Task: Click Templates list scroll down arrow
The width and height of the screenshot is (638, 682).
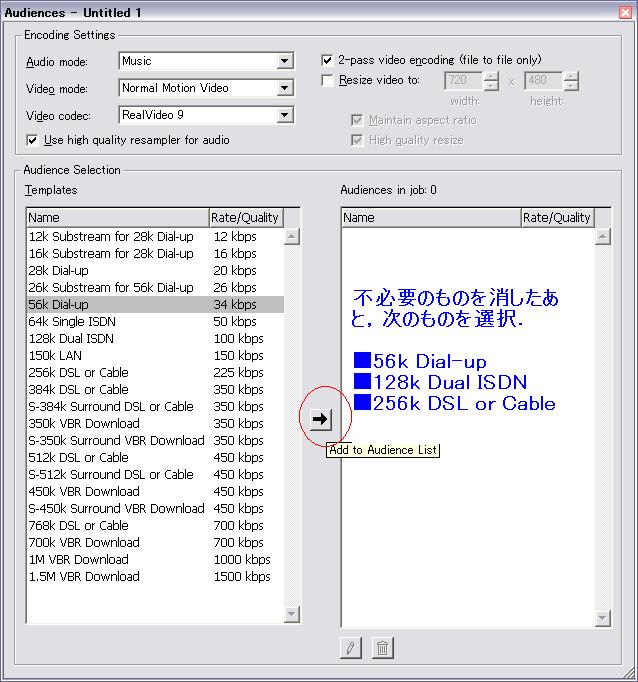Action: 292,614
